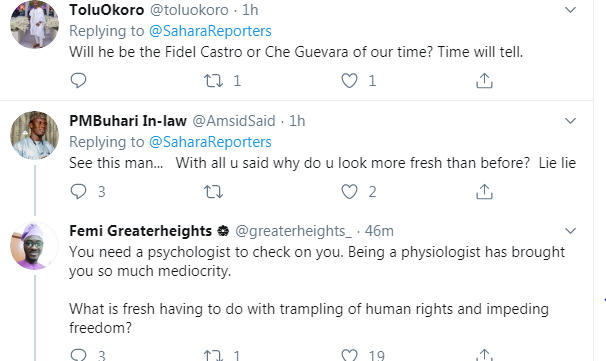Expand options menu for PMBuhari In-law's tweet

(x=570, y=121)
